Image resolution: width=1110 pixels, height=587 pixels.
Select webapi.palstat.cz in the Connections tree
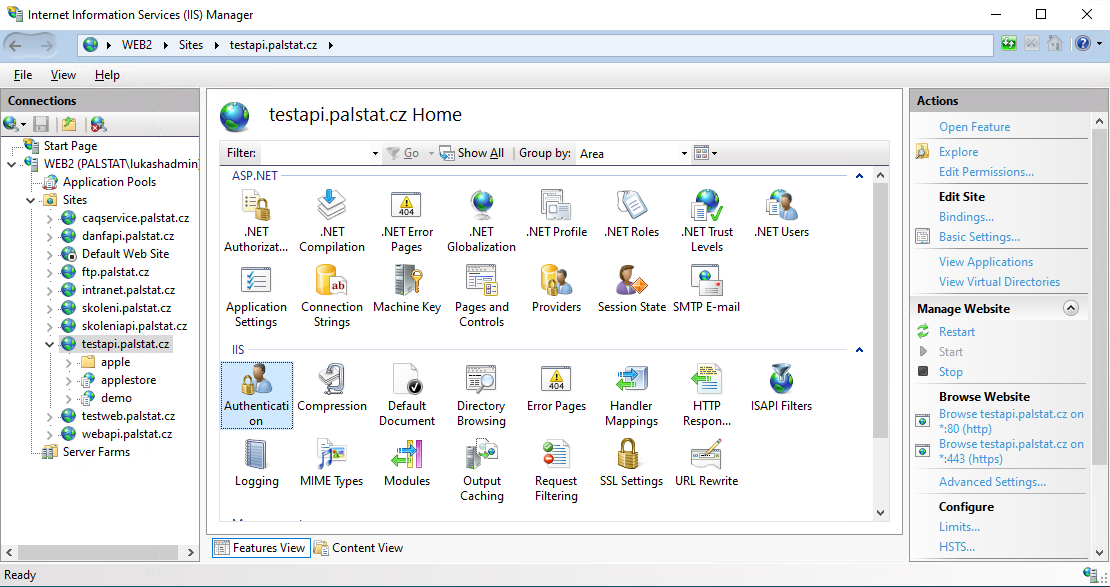[x=127, y=434]
